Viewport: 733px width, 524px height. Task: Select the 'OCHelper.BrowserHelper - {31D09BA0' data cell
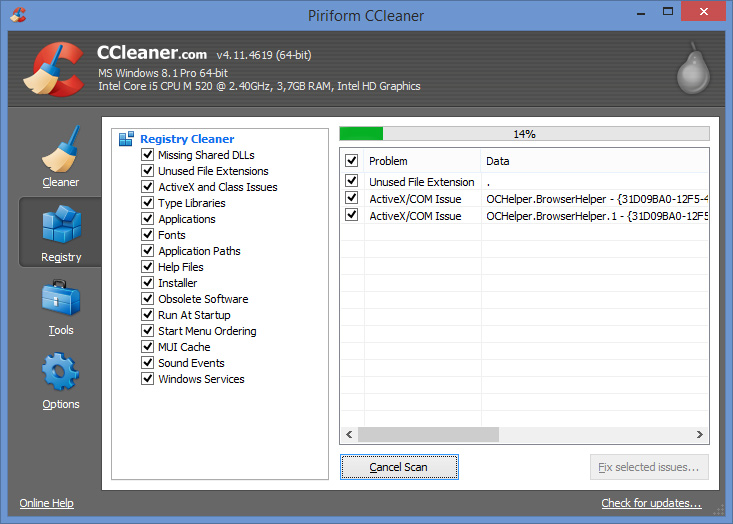click(597, 199)
